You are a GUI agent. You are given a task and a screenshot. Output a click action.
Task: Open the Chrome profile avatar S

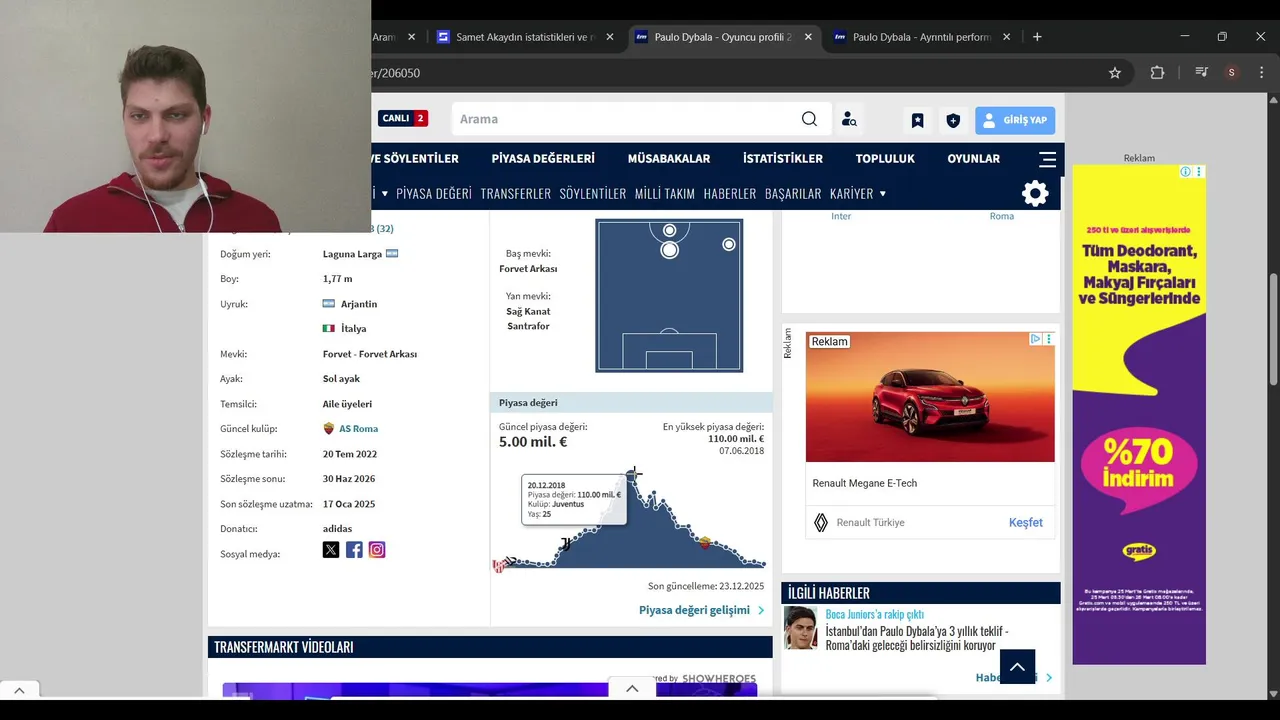1231,73
